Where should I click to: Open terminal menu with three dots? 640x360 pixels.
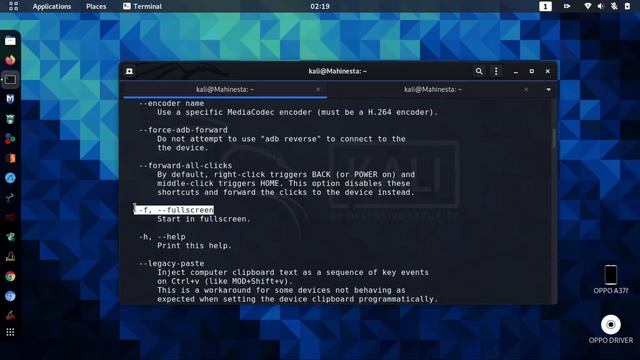coord(496,71)
